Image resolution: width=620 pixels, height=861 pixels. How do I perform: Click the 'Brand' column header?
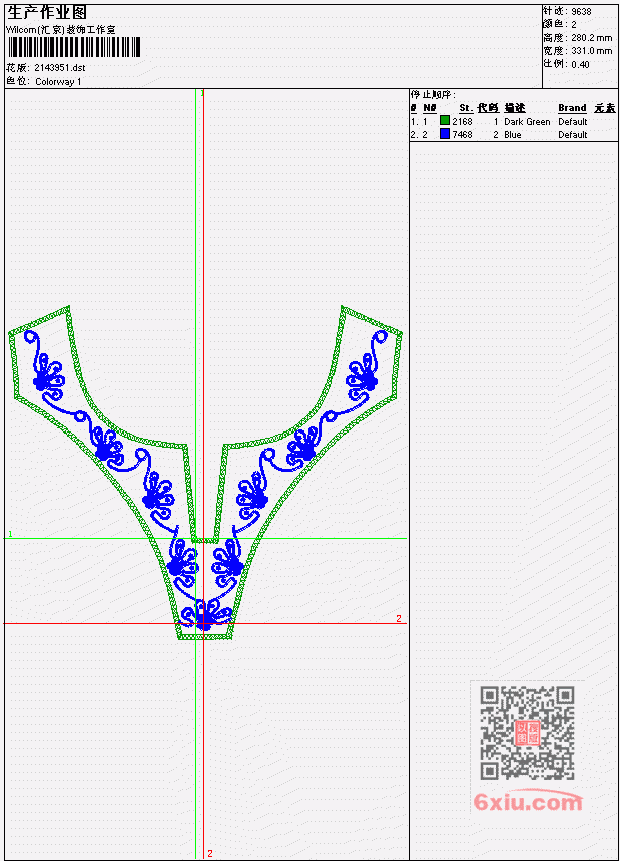click(572, 108)
